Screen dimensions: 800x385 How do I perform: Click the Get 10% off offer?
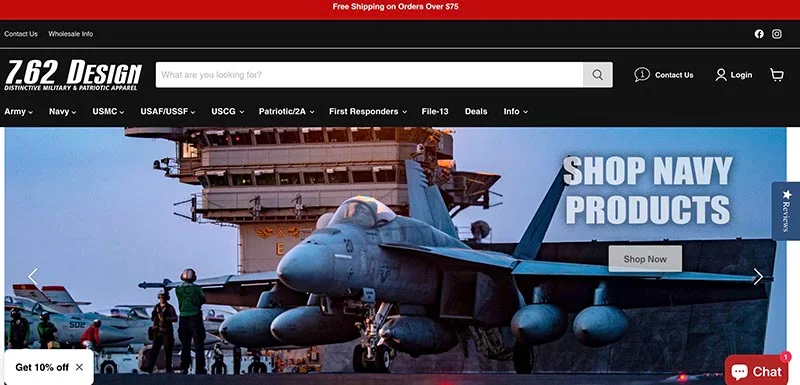[x=42, y=367]
